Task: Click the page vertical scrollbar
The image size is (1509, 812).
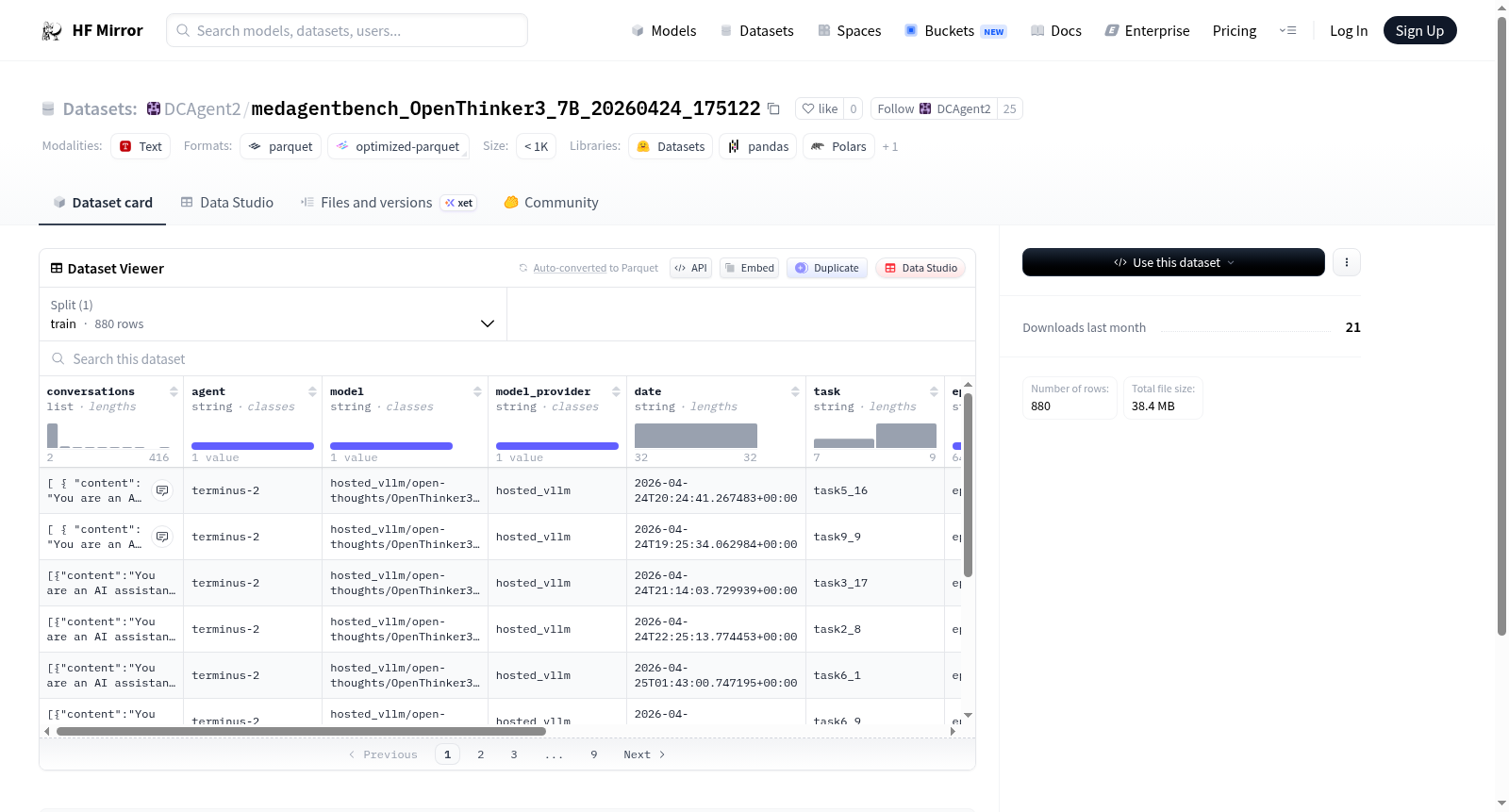Action: point(1501,325)
